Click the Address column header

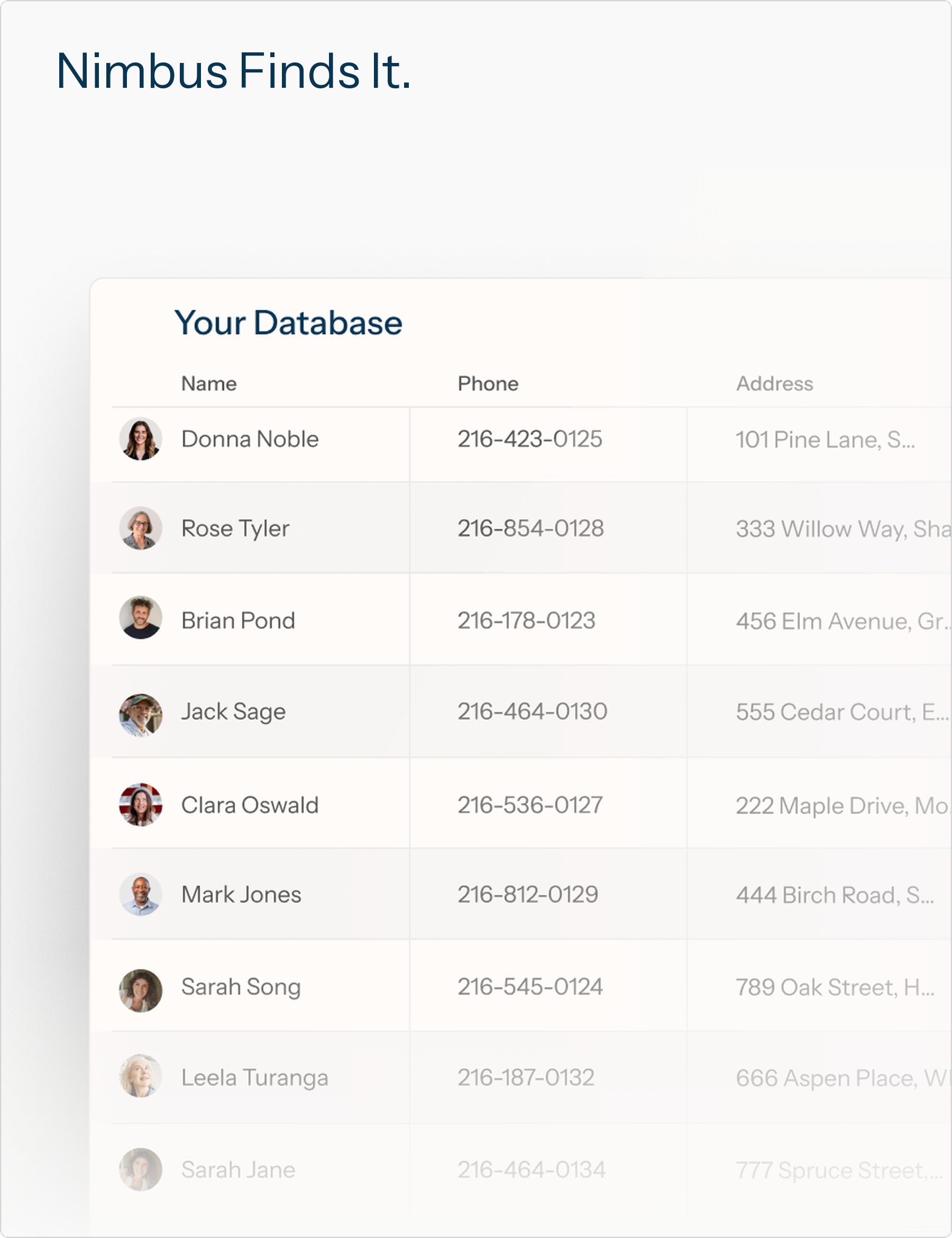775,384
